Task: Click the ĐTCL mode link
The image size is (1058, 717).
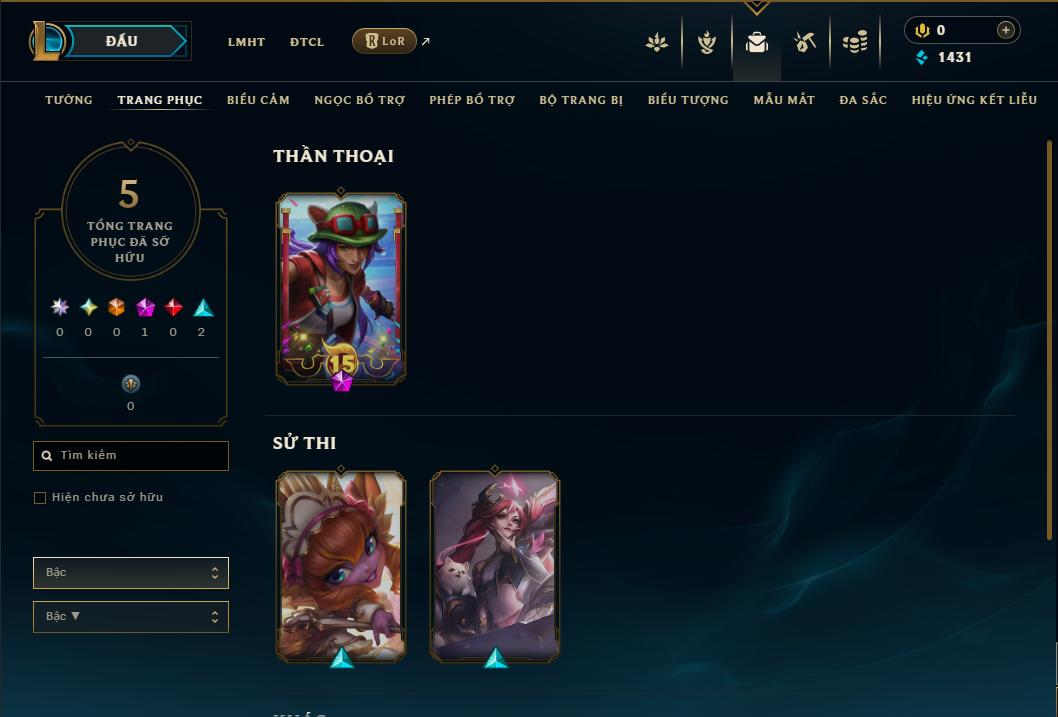Action: (307, 42)
